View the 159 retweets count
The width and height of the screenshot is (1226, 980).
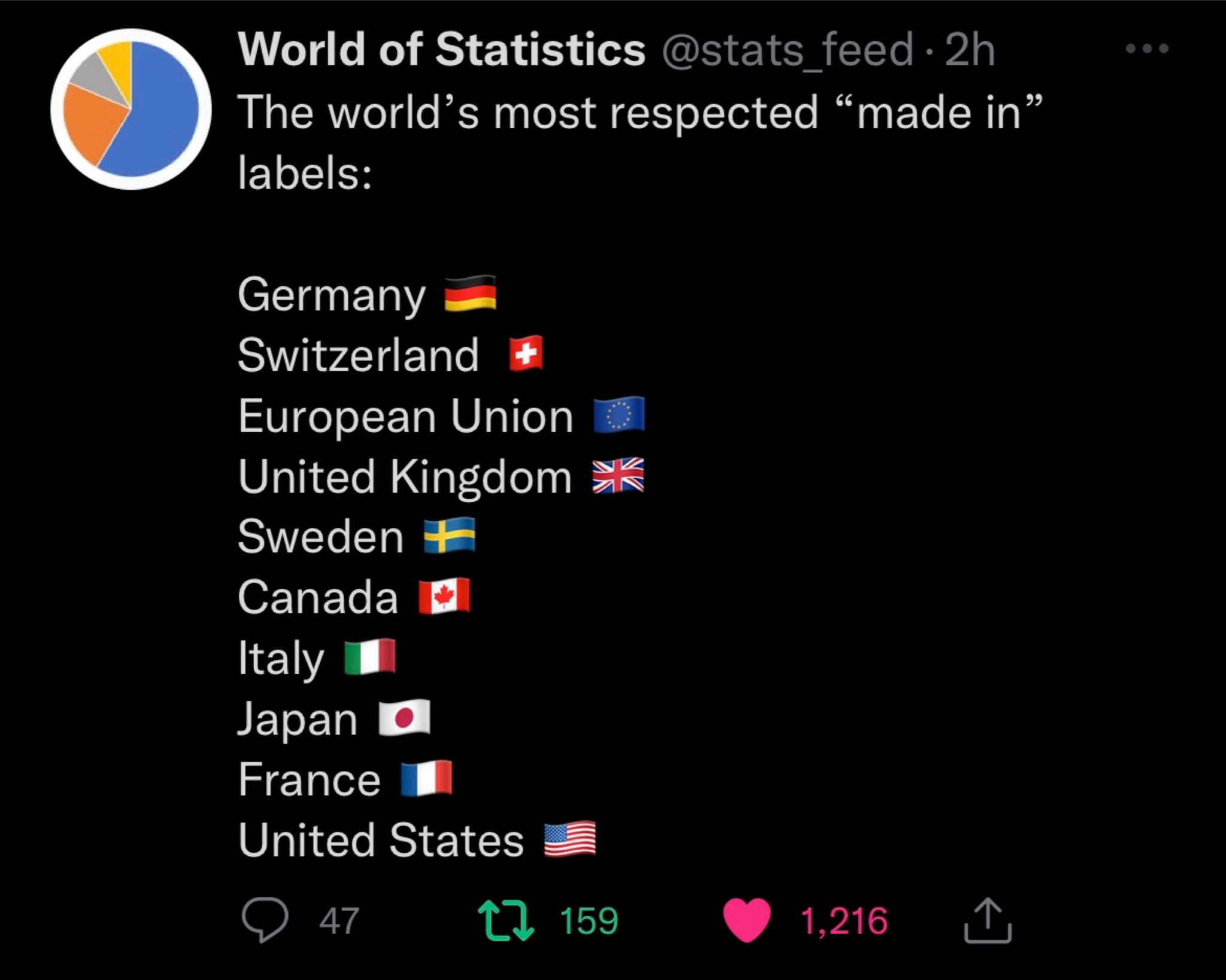click(x=589, y=921)
